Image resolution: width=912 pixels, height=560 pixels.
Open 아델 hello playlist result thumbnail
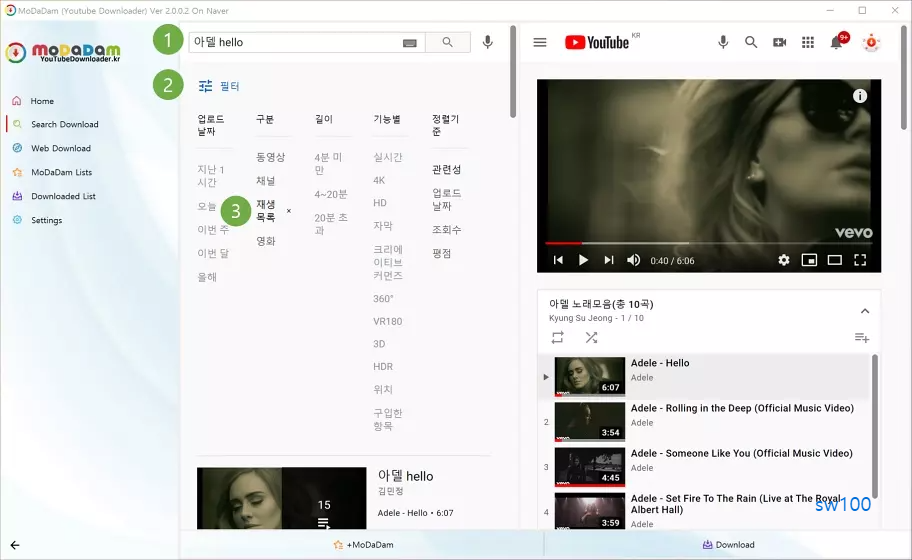[282, 498]
